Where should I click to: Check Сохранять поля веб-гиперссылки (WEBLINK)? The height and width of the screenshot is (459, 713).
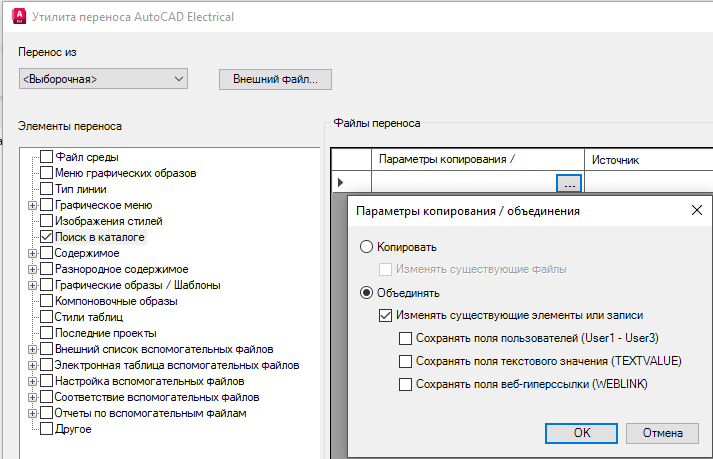coord(405,384)
